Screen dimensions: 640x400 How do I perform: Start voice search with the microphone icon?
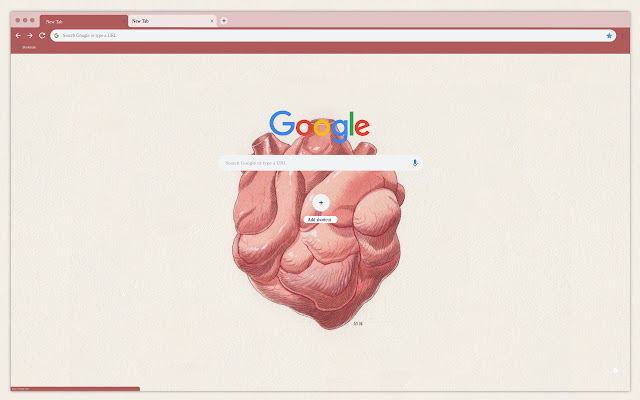click(x=415, y=163)
